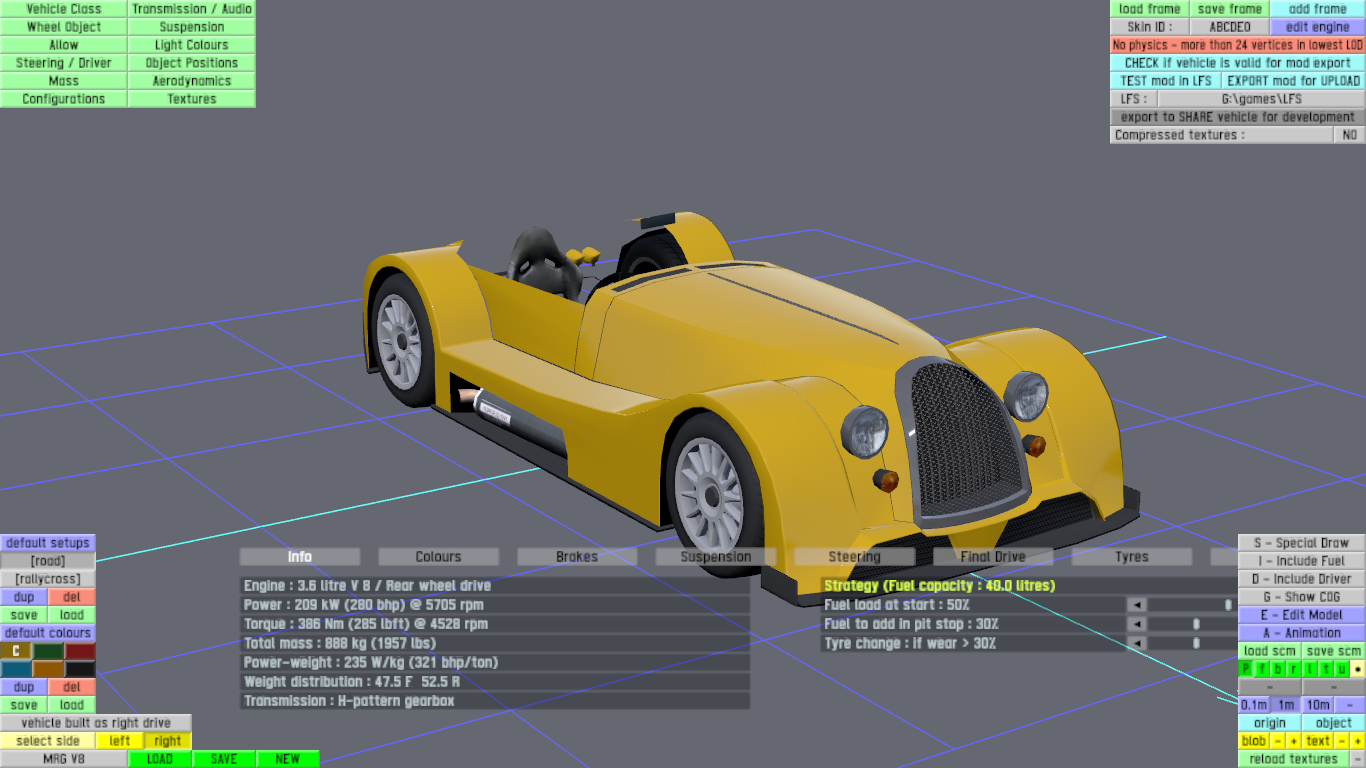Click the add frame button
Screen dimensions: 1366x768
pos(1318,9)
